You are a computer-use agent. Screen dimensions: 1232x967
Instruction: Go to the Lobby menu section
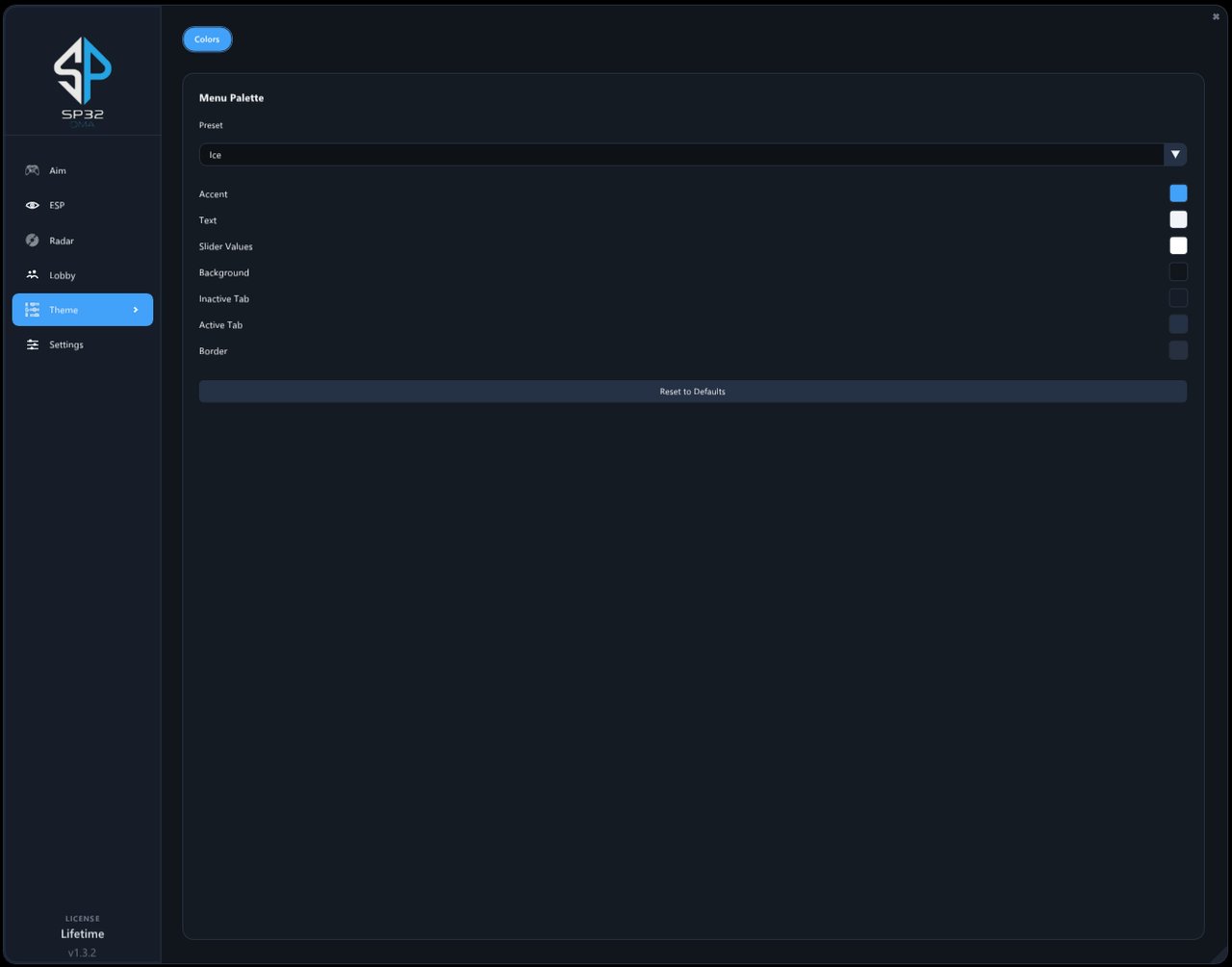(x=83, y=275)
